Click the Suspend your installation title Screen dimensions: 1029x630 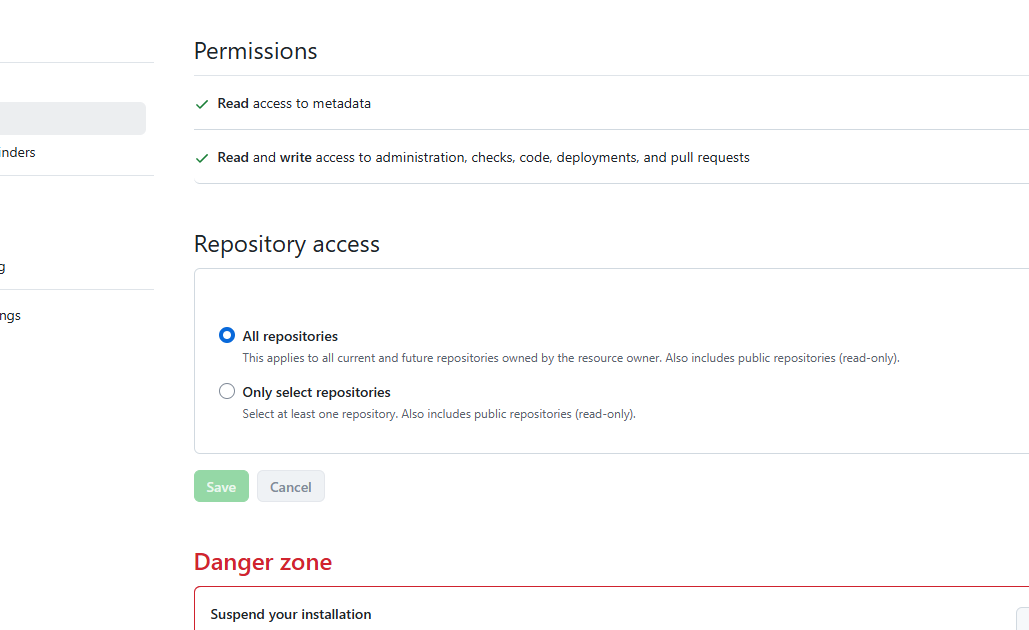tap(290, 614)
